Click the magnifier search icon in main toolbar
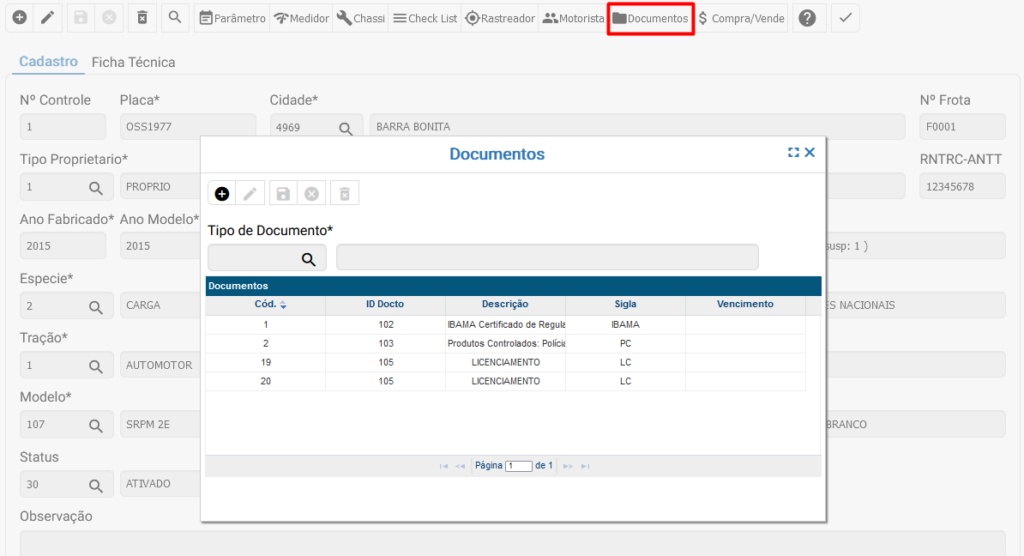The height and width of the screenshot is (556, 1024). (174, 18)
